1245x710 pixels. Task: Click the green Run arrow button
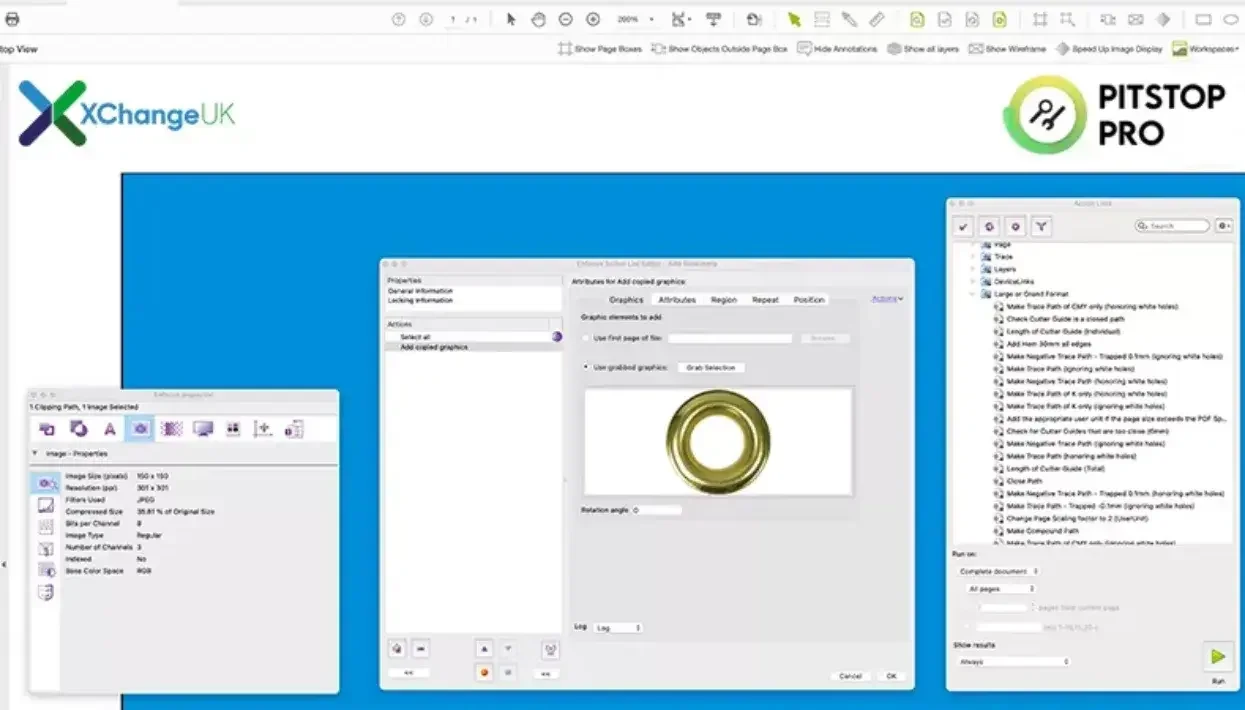pyautogui.click(x=1217, y=657)
